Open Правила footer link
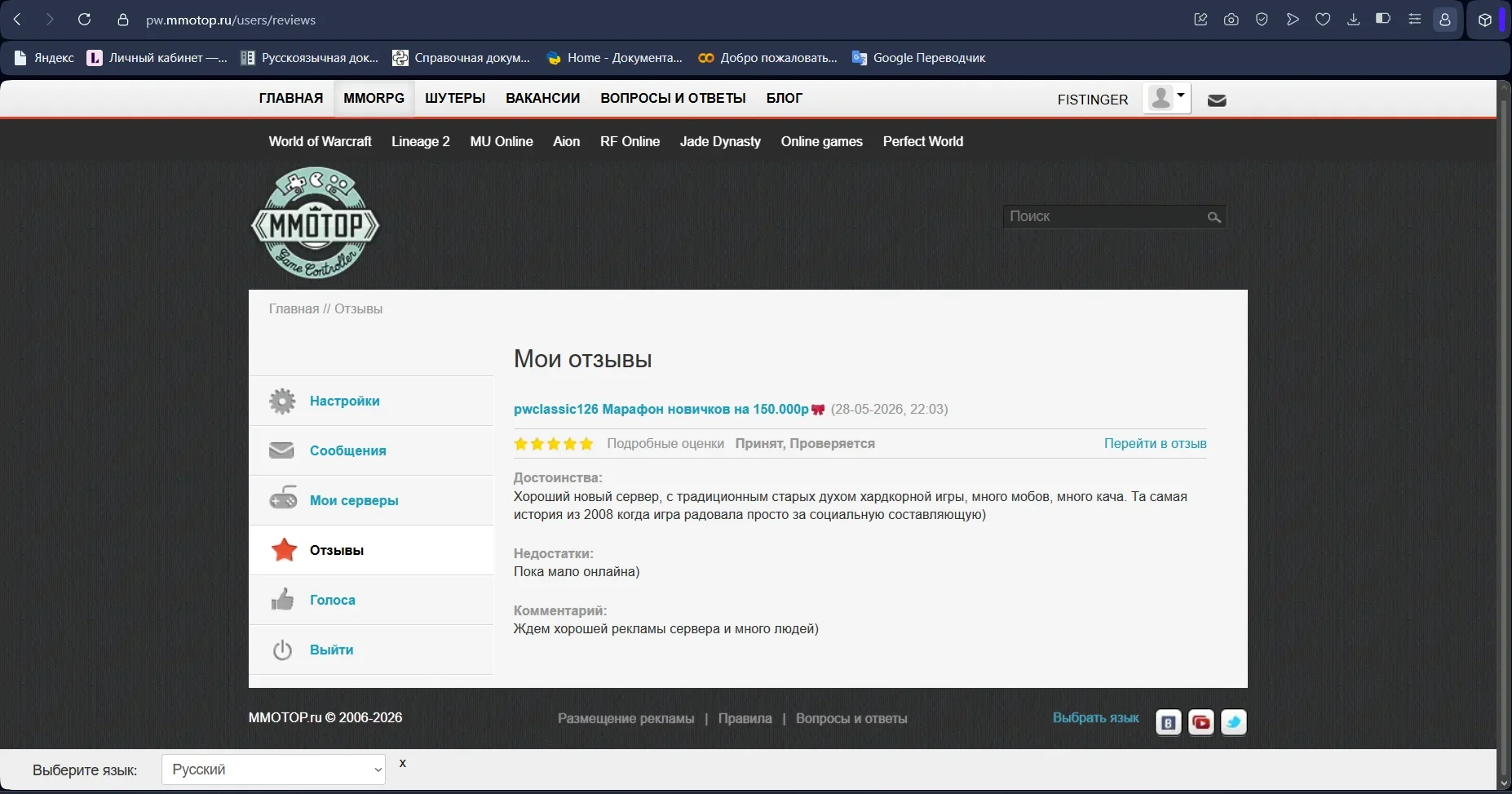 tap(745, 718)
